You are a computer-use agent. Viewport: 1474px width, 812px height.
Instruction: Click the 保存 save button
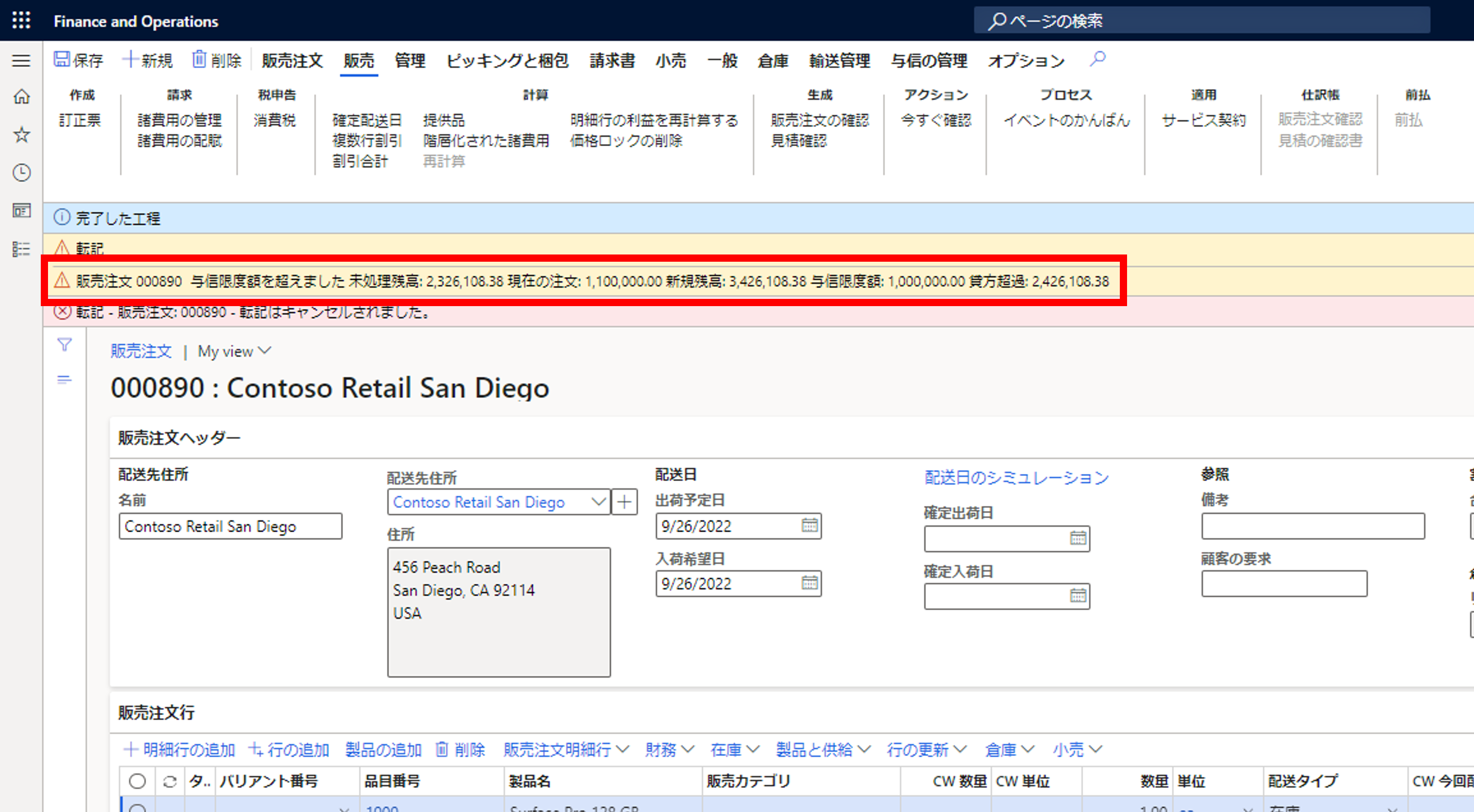click(x=78, y=60)
